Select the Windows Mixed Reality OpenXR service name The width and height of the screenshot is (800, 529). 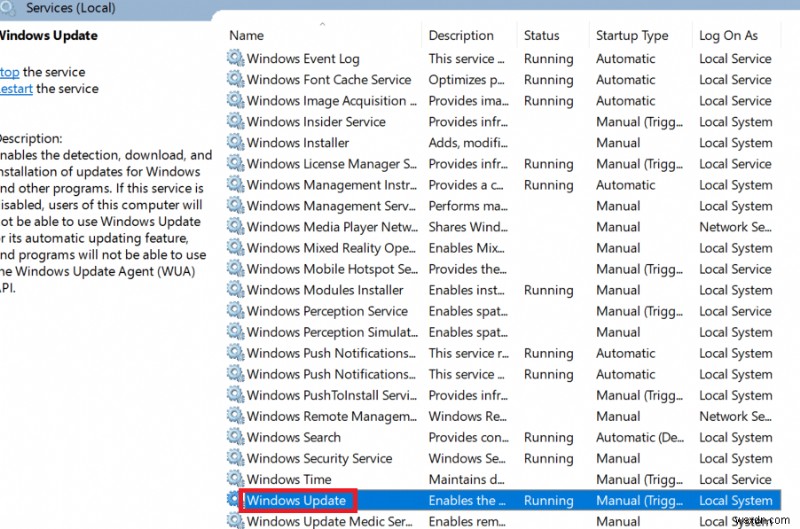pos(331,248)
